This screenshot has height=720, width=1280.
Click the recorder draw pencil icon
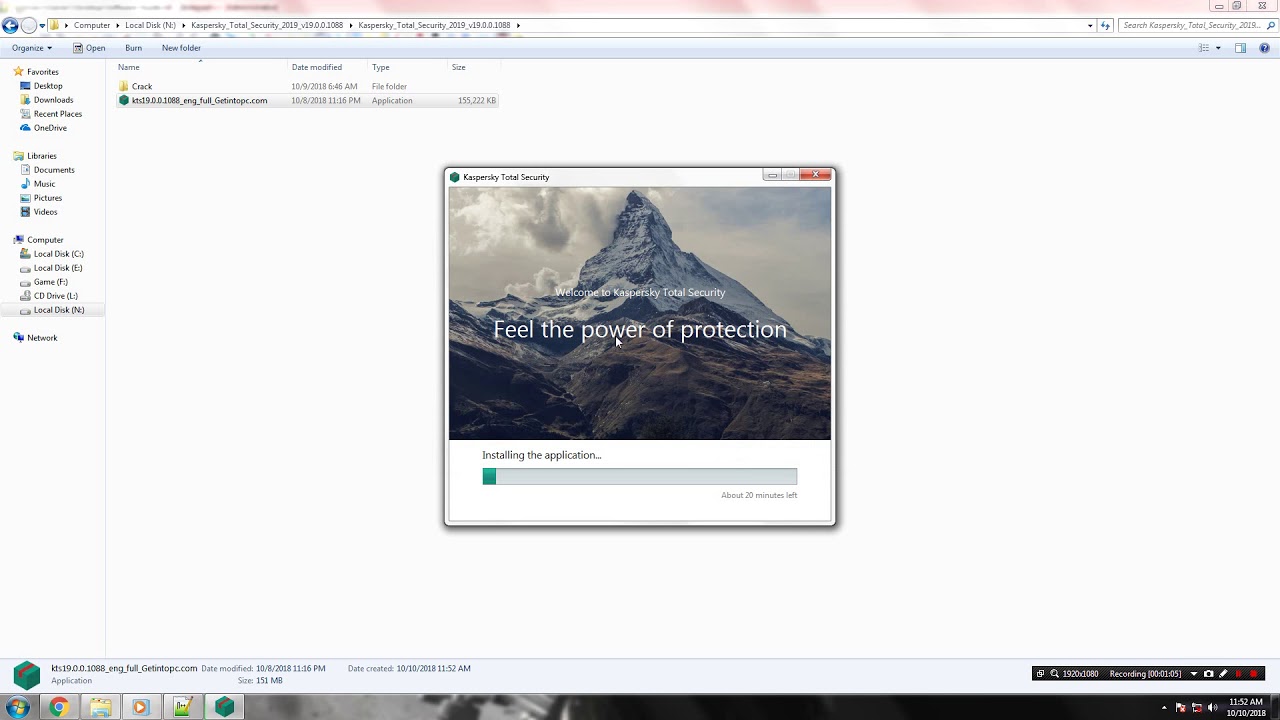coord(1223,674)
